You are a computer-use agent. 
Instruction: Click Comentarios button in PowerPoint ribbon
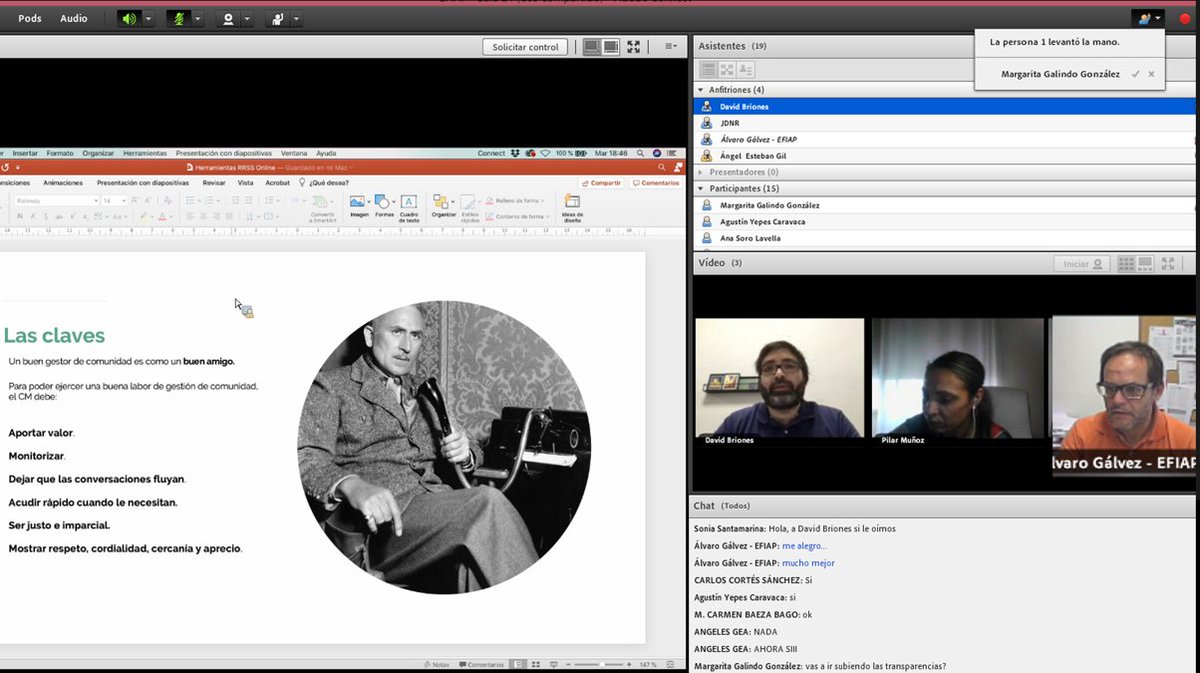pyautogui.click(x=656, y=183)
